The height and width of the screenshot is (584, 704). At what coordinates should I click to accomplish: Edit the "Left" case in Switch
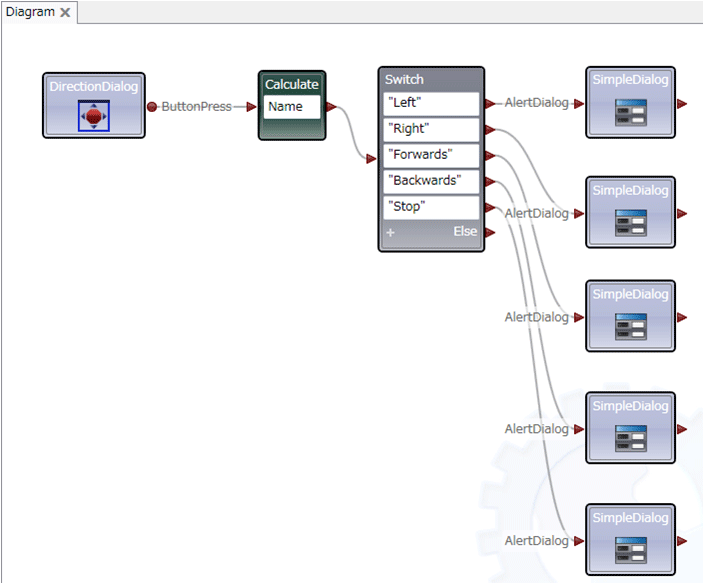coord(431,104)
